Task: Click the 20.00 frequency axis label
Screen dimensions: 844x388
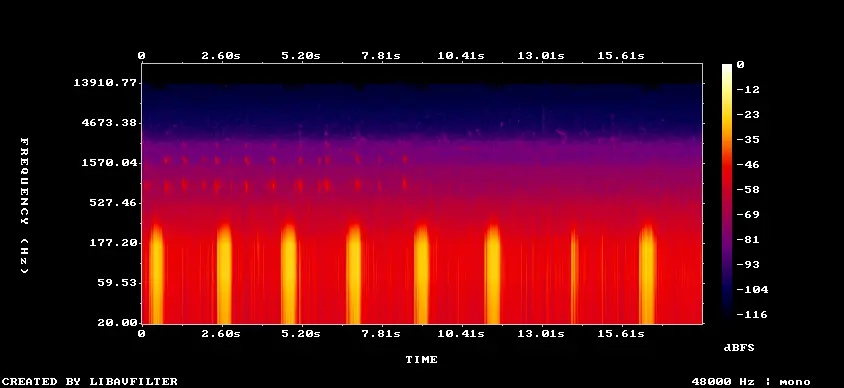Action: pos(116,322)
